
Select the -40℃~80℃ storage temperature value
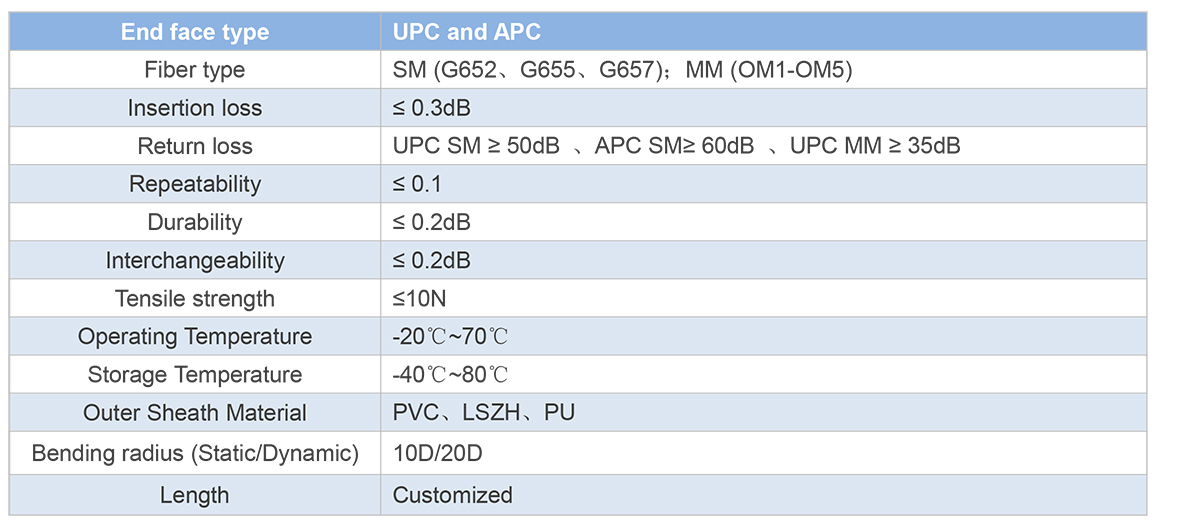(451, 375)
